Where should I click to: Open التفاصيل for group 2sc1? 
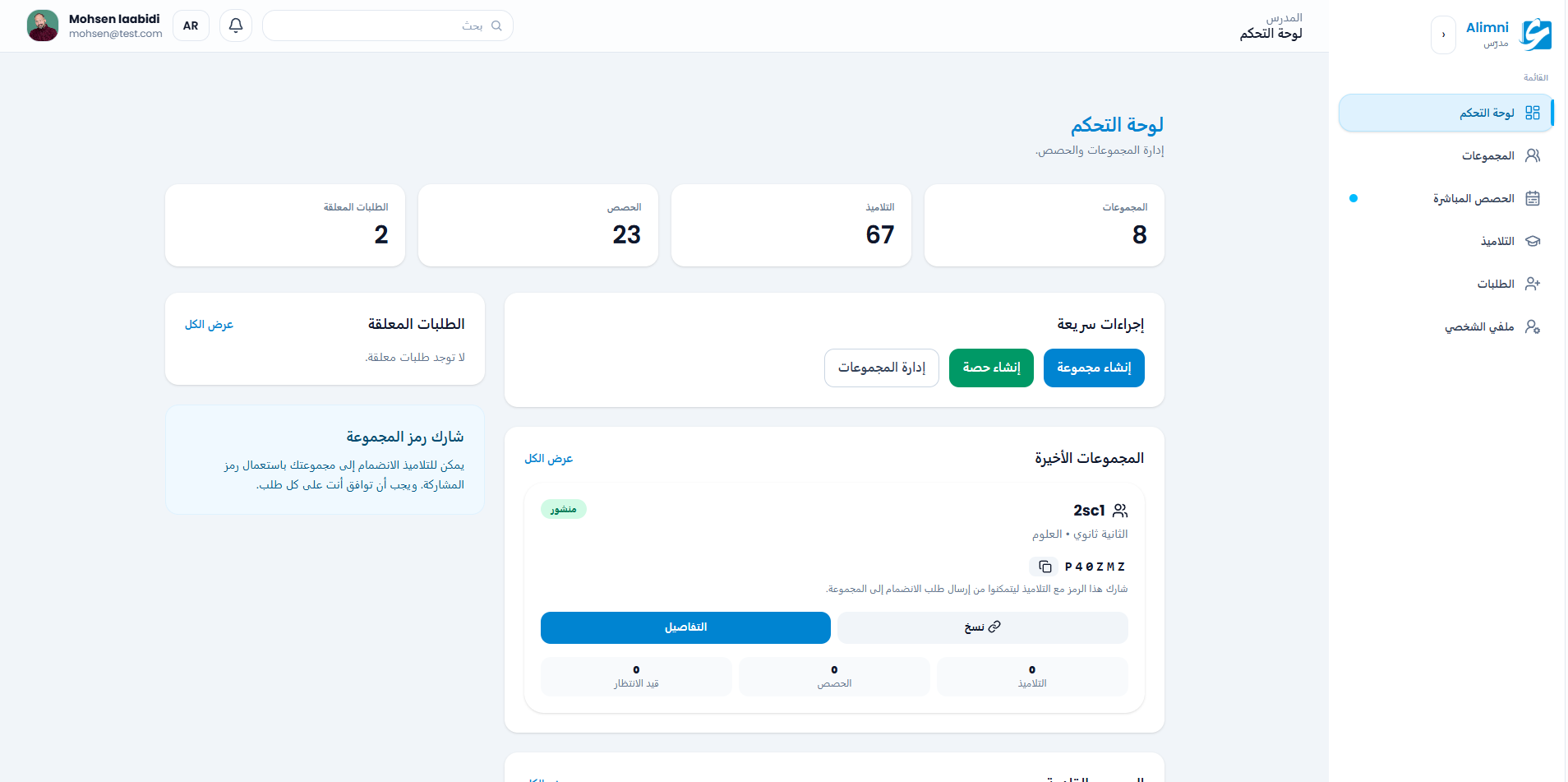685,627
